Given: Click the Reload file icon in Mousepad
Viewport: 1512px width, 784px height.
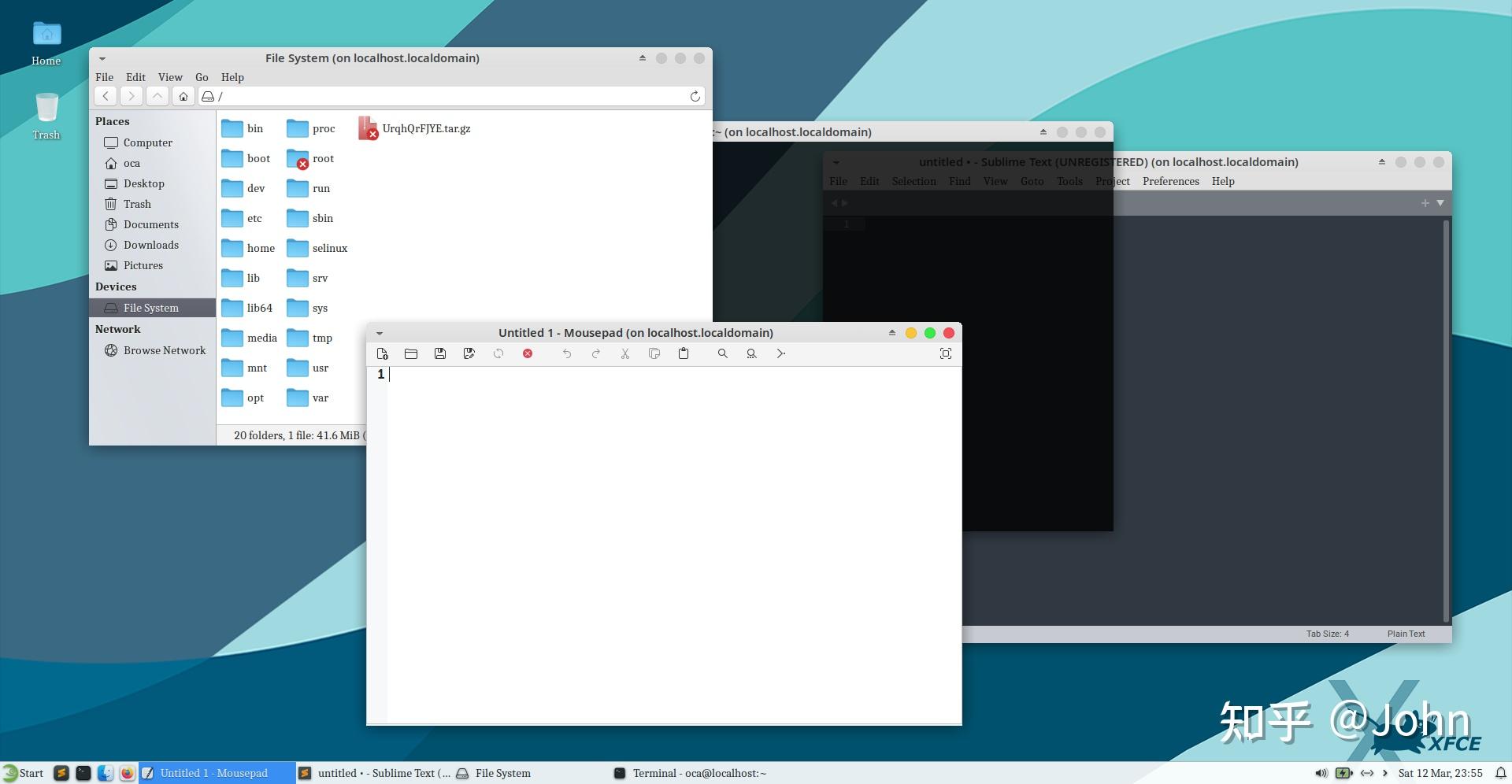Looking at the screenshot, I should coord(498,353).
